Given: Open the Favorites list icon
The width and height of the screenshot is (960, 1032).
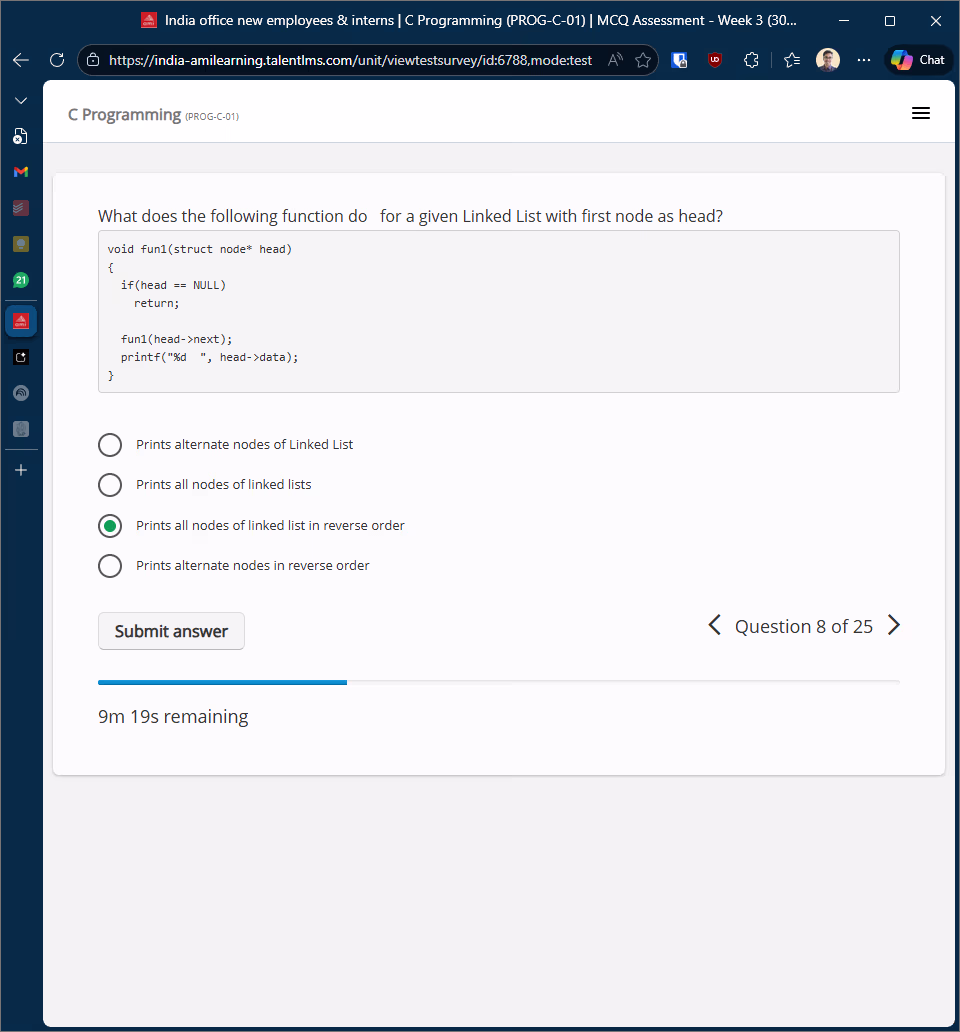Looking at the screenshot, I should (792, 60).
